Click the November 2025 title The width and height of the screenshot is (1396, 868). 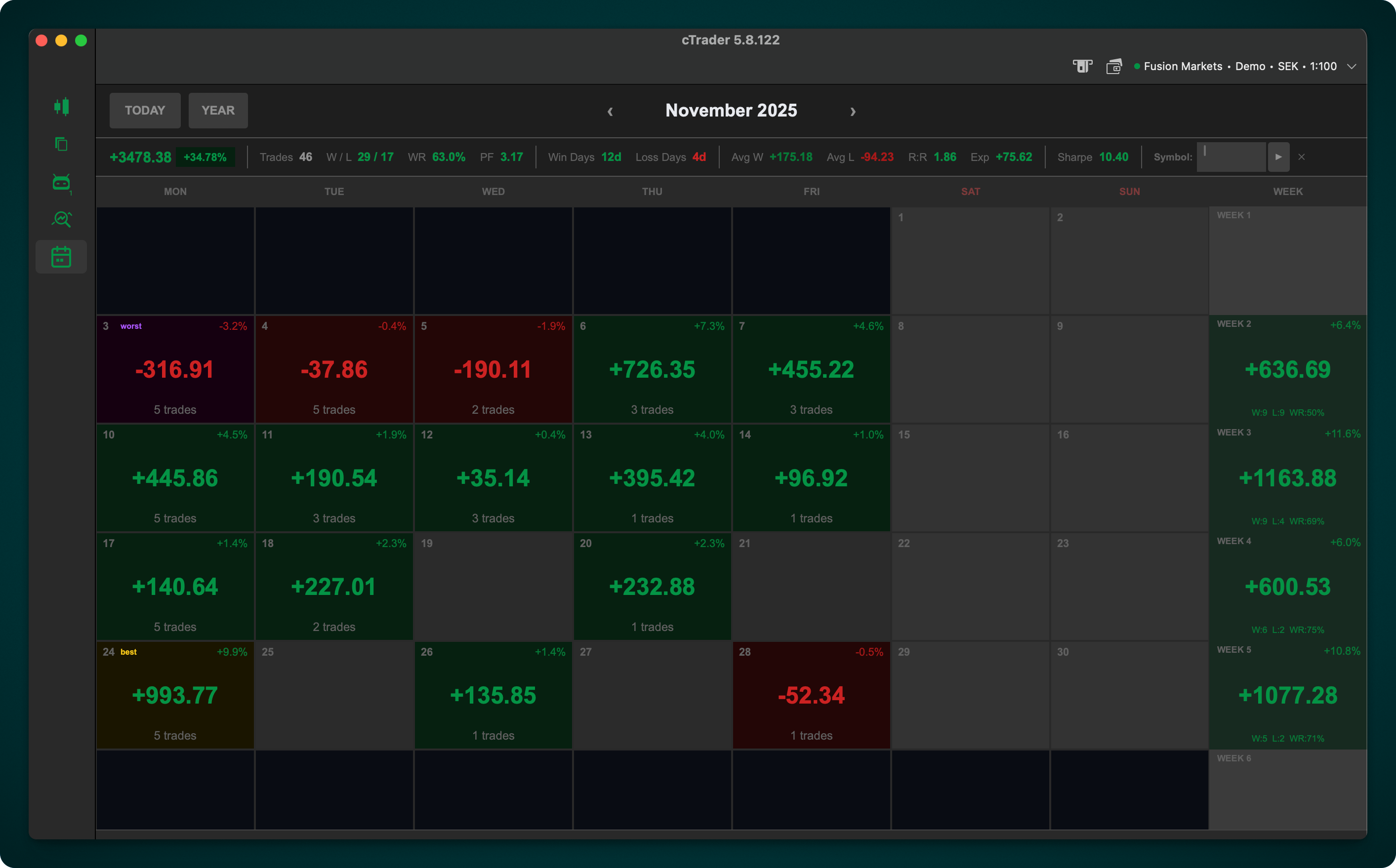[x=731, y=110]
